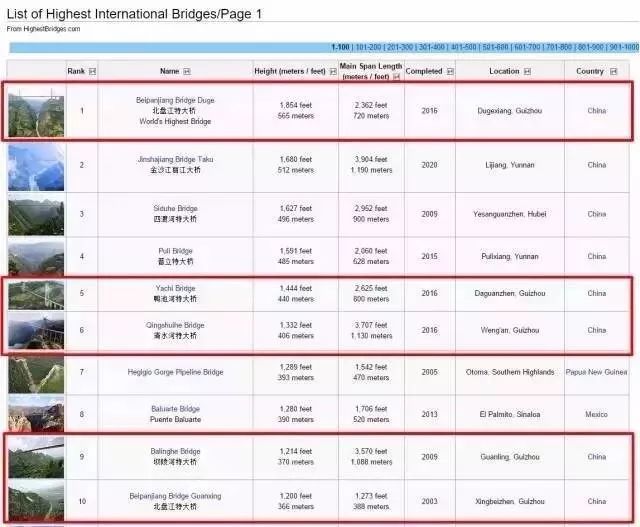Sort by Completed year using its icon
Image resolution: width=640 pixels, height=527 pixels.
448,72
